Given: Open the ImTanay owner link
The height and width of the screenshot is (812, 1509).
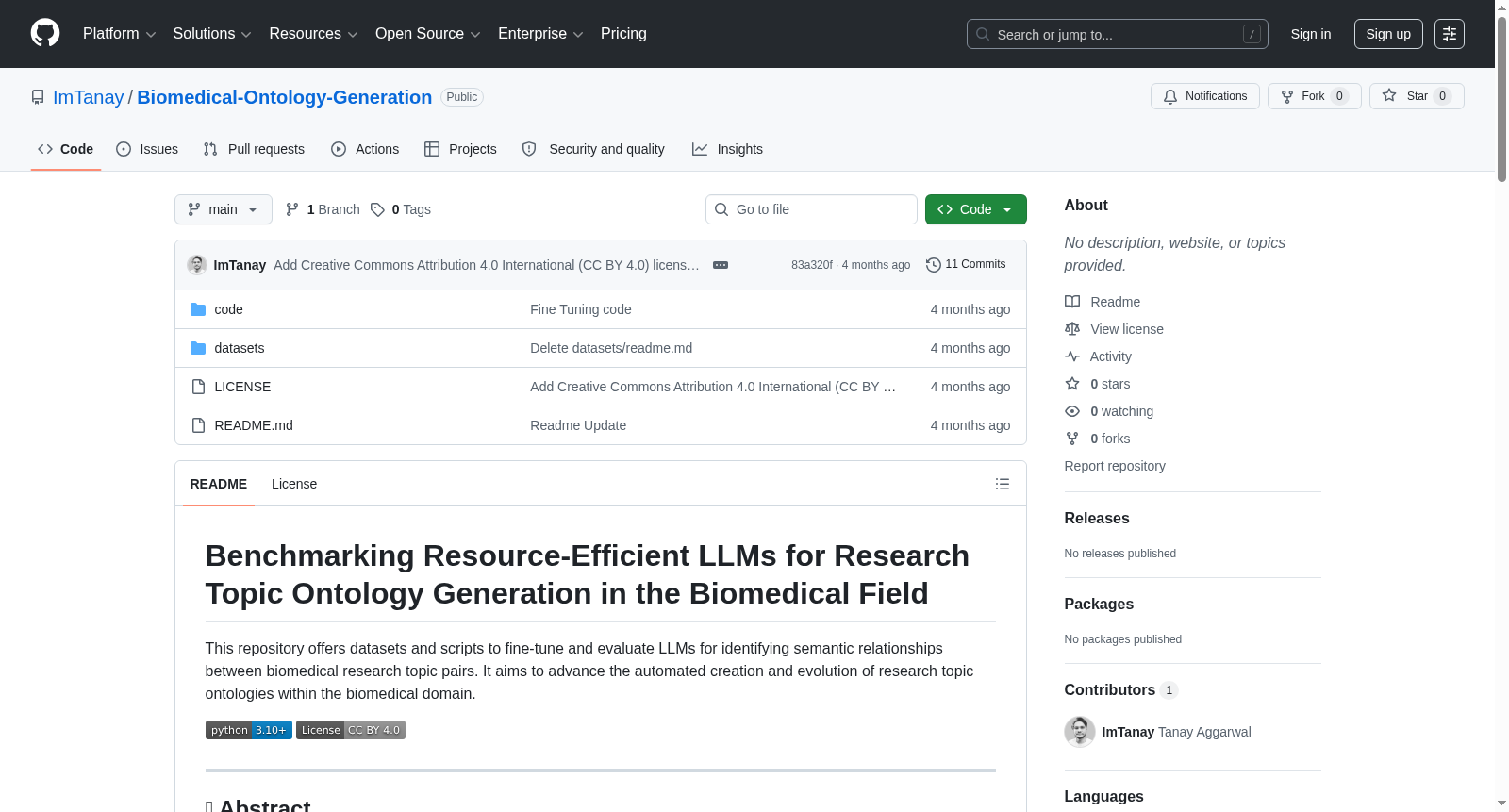Looking at the screenshot, I should tap(89, 97).
